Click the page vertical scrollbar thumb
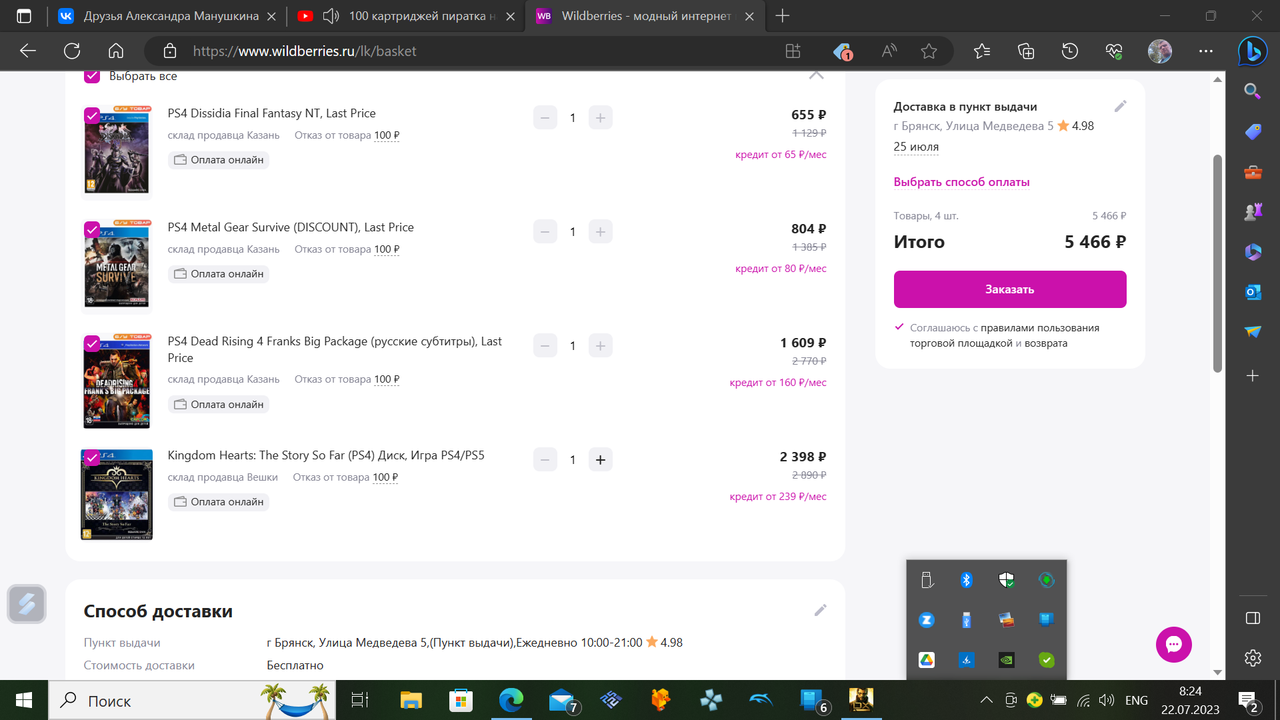This screenshot has width=1280, height=720. pyautogui.click(x=1217, y=263)
